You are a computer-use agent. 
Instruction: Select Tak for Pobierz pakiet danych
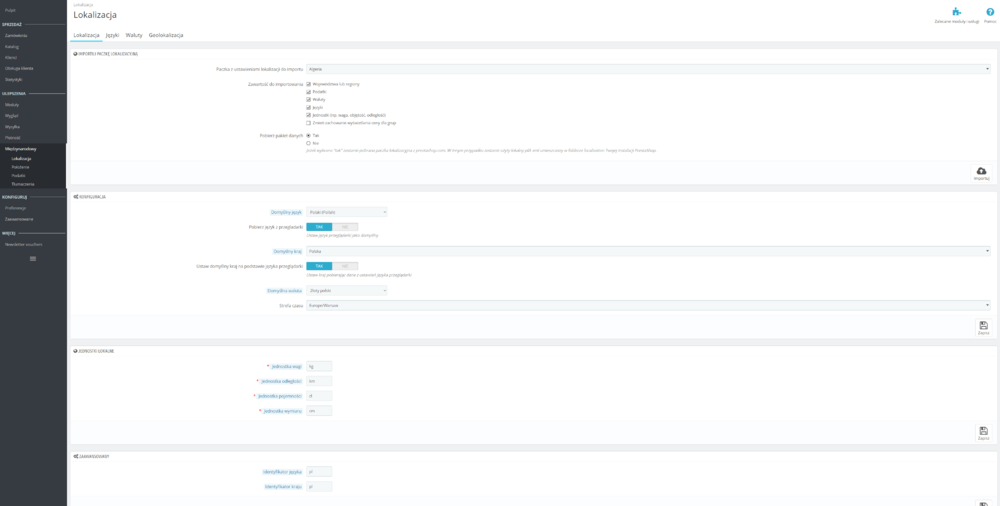[x=309, y=135]
